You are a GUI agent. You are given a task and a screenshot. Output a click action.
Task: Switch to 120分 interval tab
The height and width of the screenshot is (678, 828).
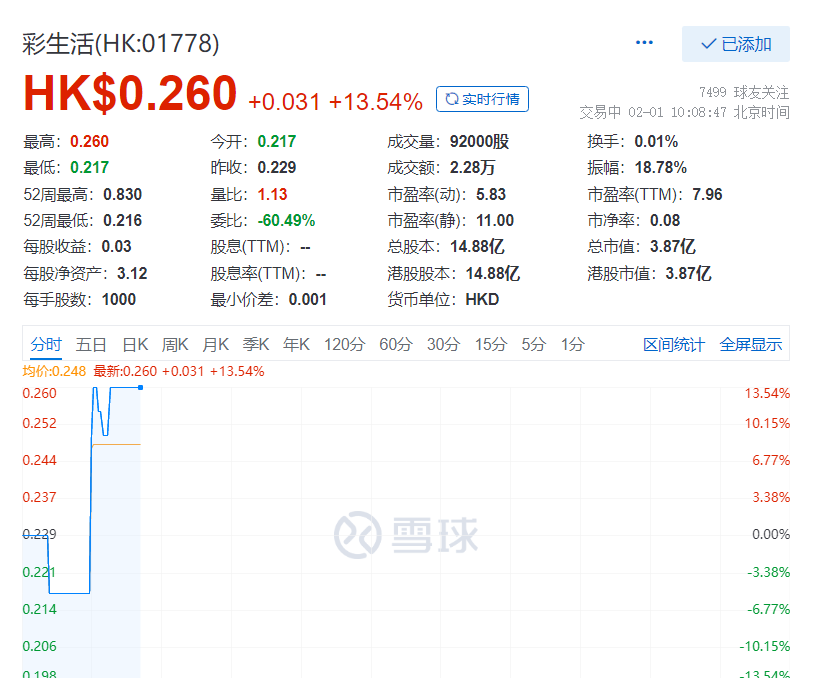click(x=344, y=344)
